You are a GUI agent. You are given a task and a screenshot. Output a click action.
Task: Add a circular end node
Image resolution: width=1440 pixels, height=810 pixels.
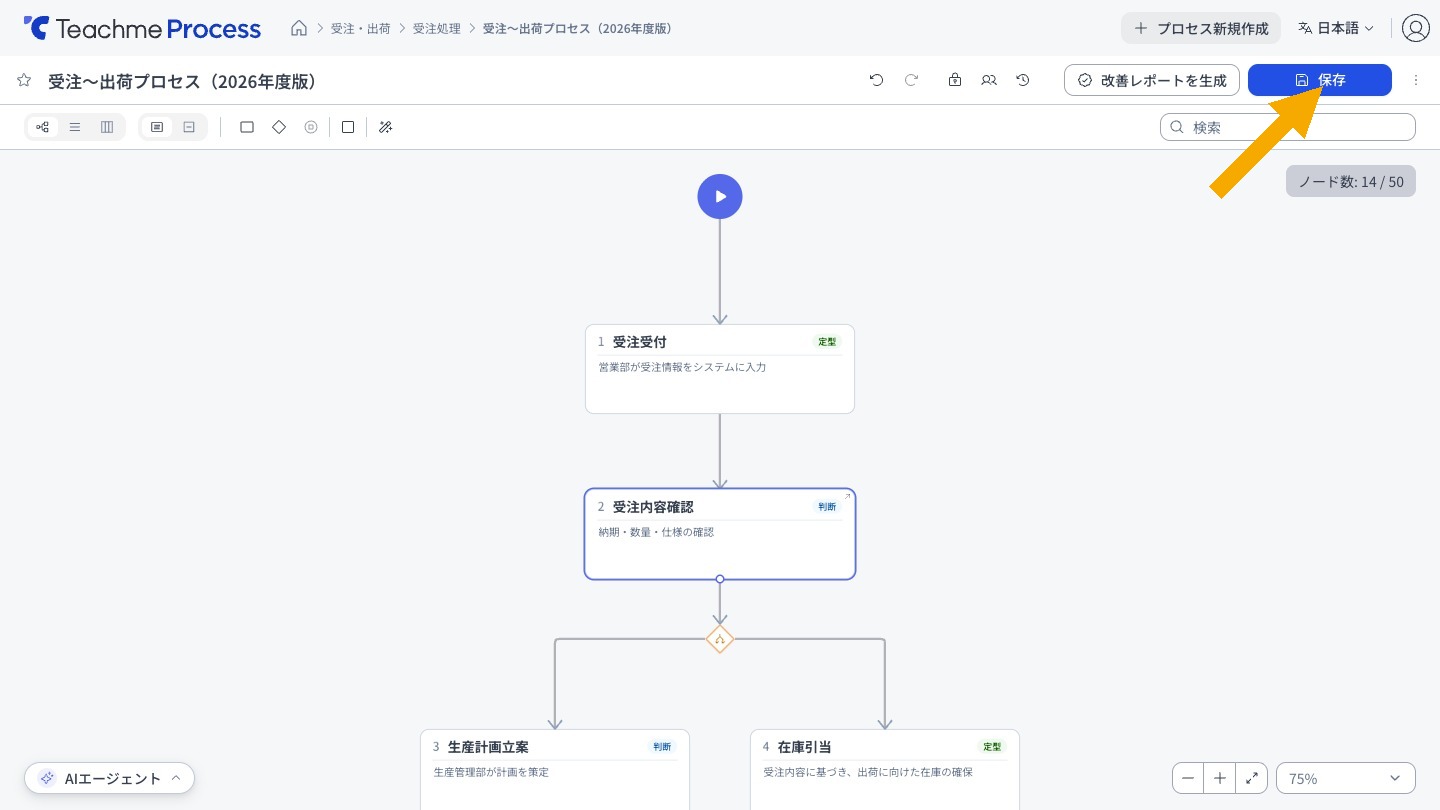pos(311,127)
